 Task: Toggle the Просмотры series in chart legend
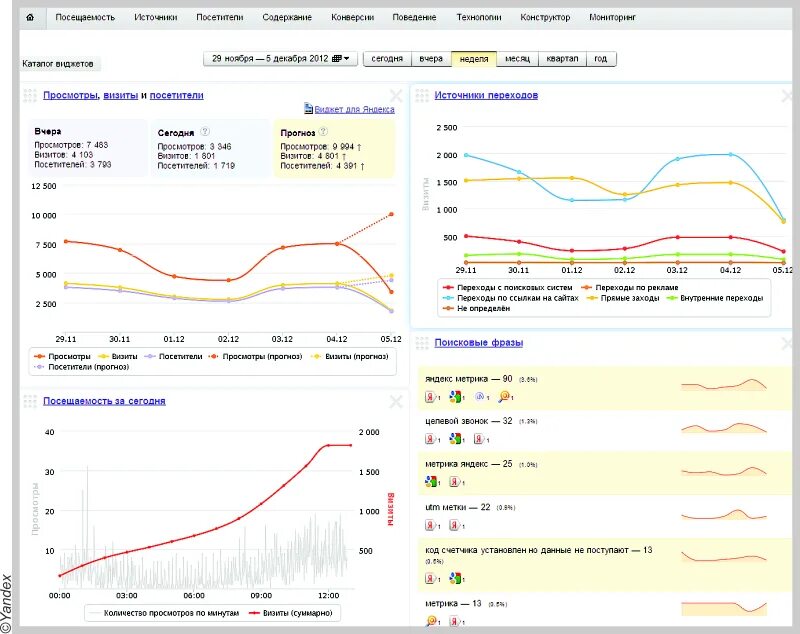point(62,357)
